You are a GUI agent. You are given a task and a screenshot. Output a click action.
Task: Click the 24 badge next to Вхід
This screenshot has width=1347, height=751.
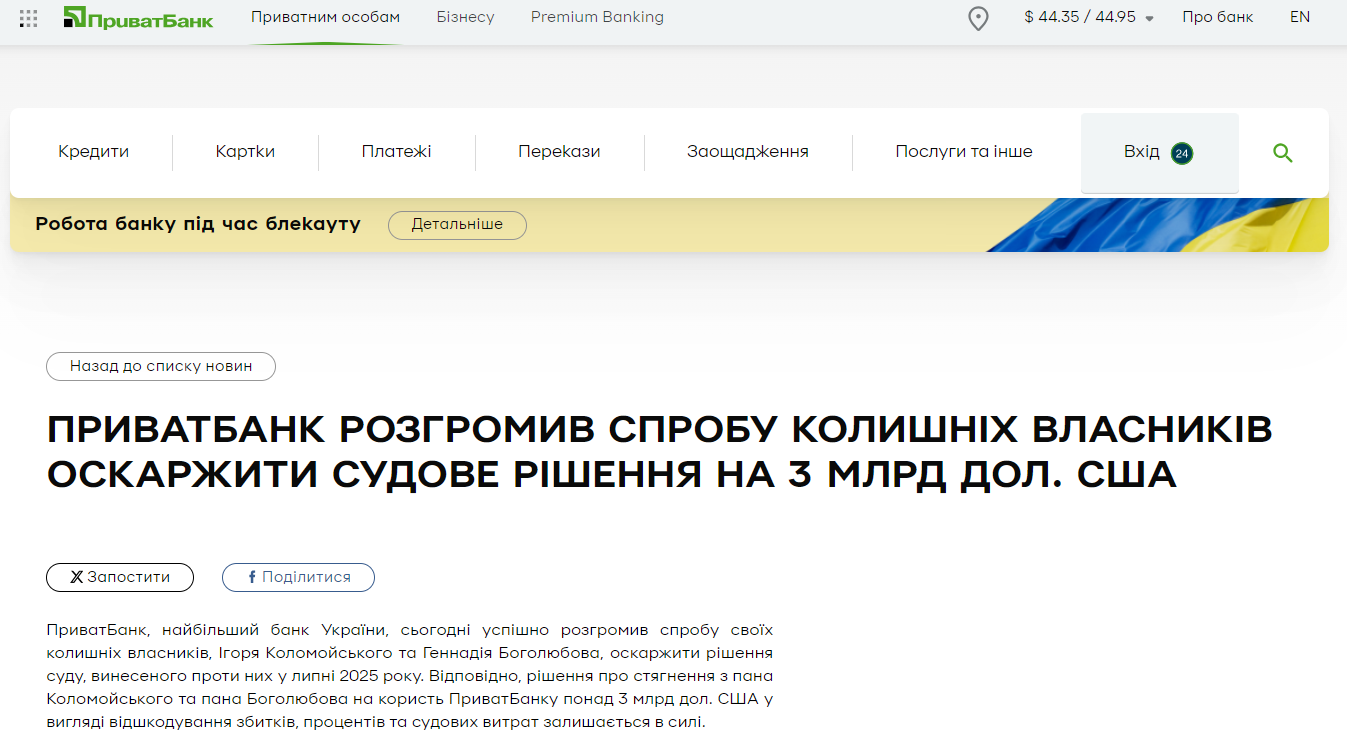point(1182,153)
